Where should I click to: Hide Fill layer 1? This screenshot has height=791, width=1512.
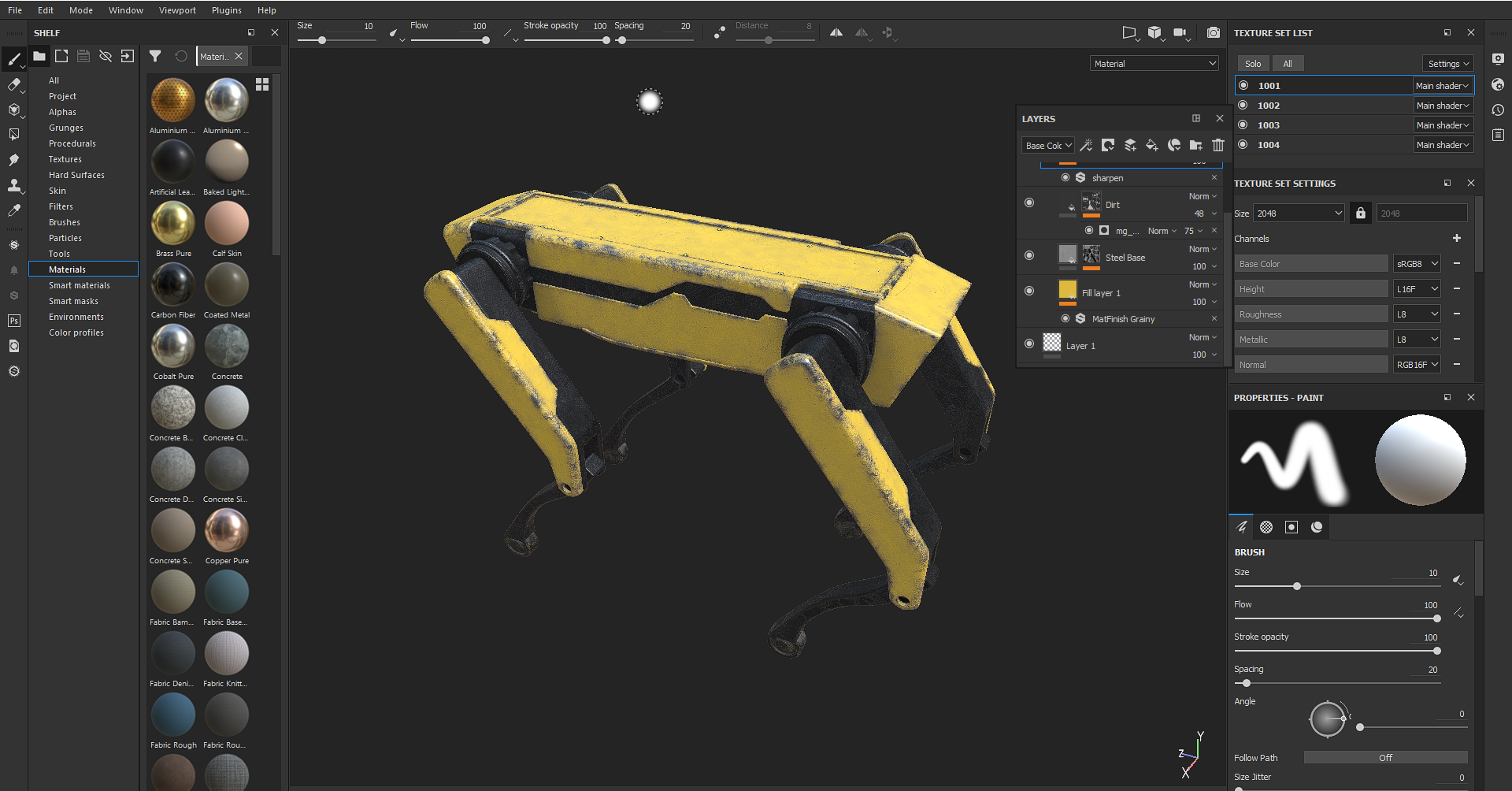pos(1029,291)
